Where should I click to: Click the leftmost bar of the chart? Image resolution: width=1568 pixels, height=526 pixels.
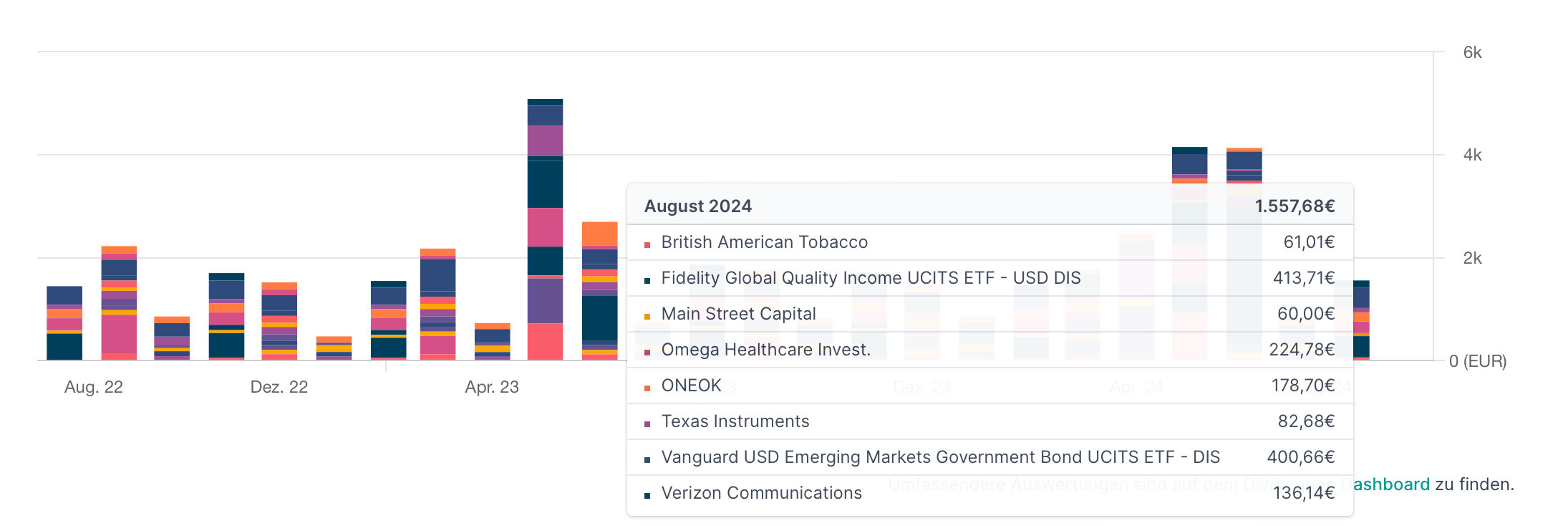[x=64, y=322]
